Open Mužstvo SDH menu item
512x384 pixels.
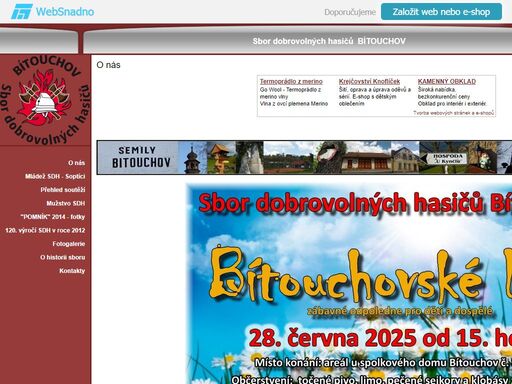[66, 203]
